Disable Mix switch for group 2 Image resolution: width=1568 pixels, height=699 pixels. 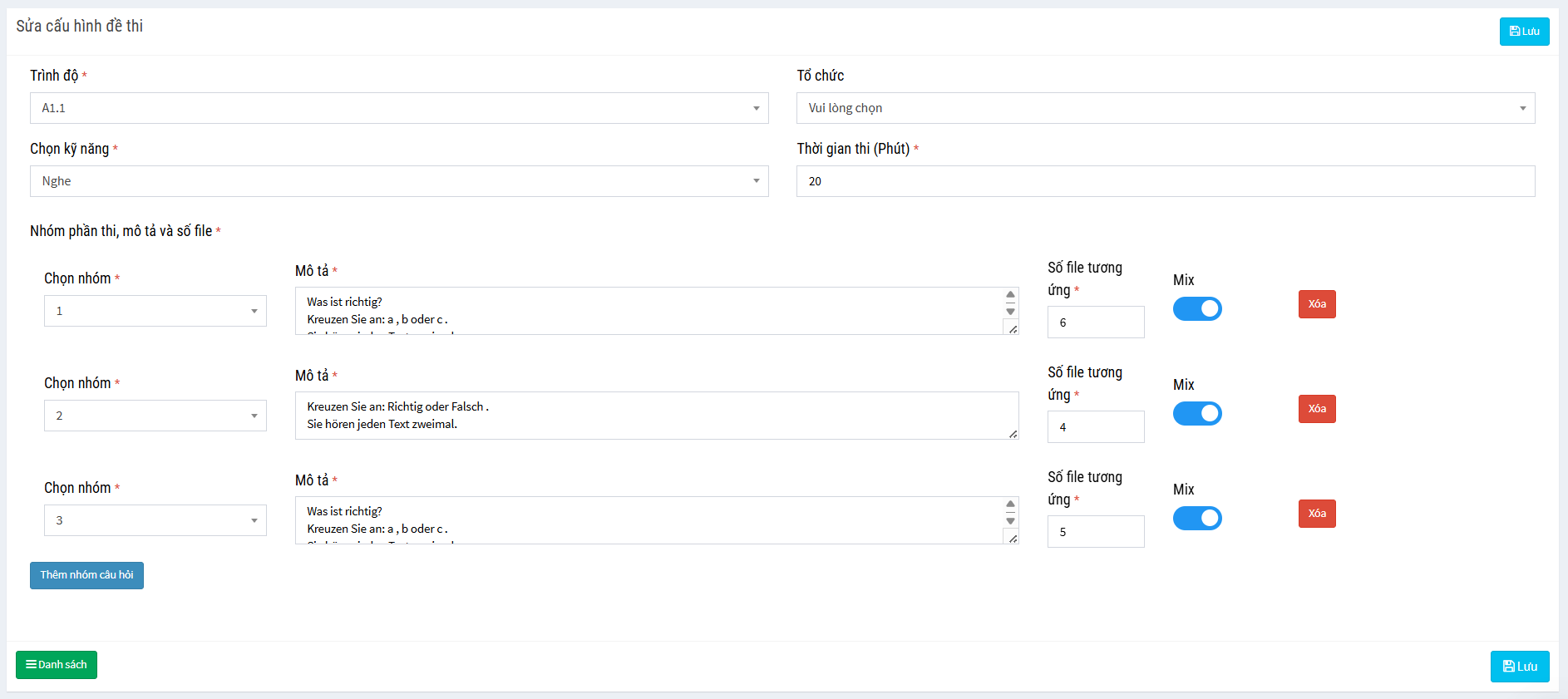coord(1197,414)
